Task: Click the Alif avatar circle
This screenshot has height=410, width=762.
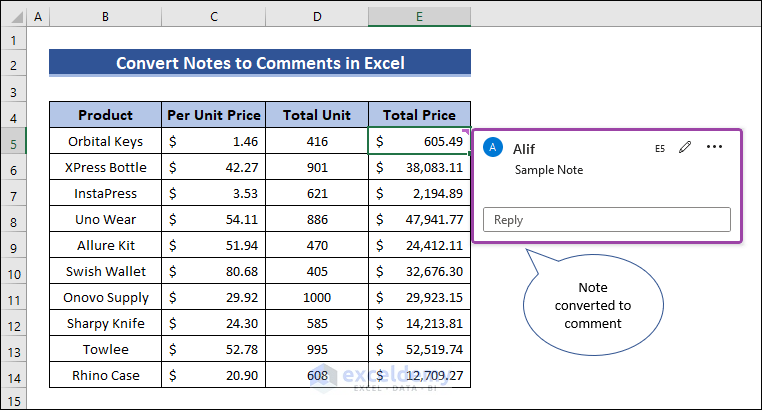Action: click(493, 148)
